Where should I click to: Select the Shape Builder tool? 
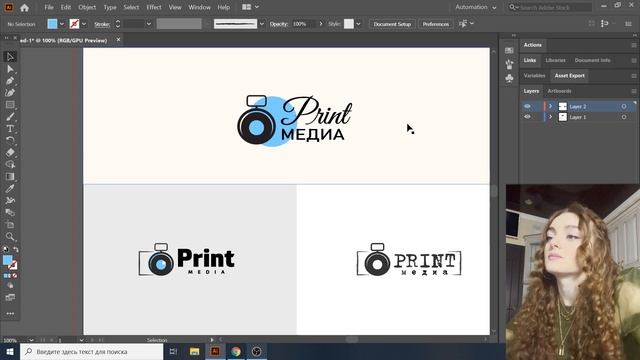click(x=10, y=164)
